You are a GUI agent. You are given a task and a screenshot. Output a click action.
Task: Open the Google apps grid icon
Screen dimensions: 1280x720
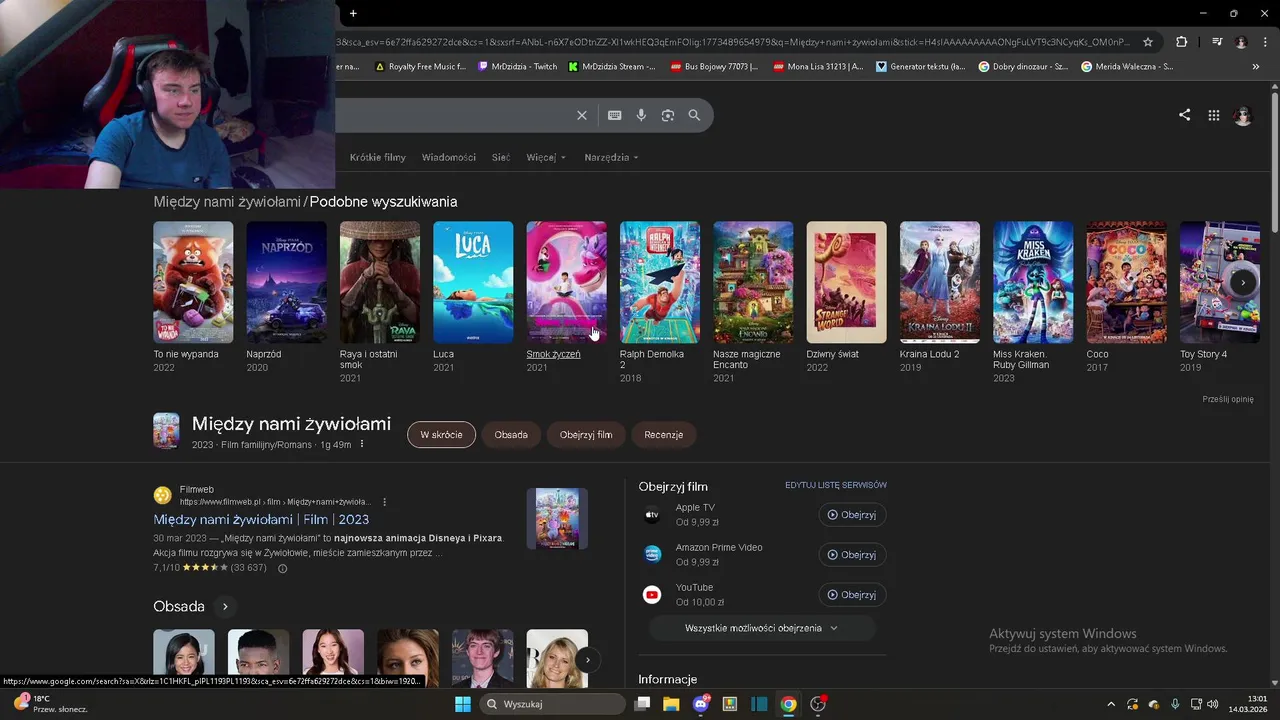click(1213, 115)
